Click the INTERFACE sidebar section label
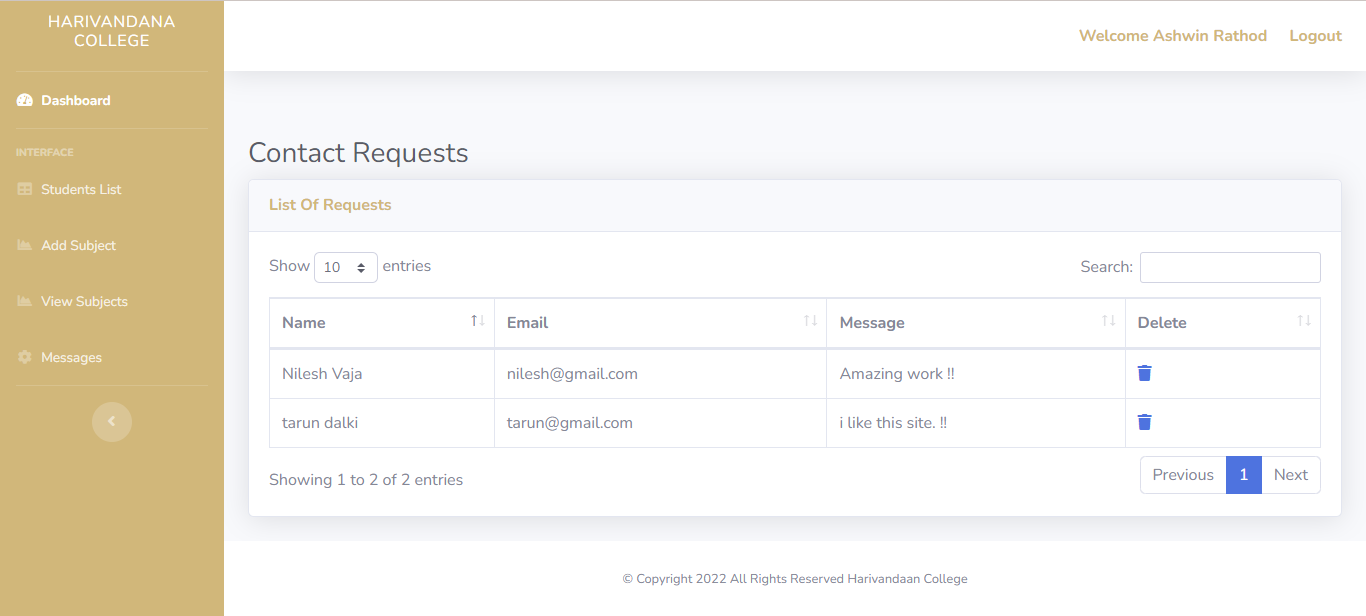1366x616 pixels. pyautogui.click(x=45, y=153)
